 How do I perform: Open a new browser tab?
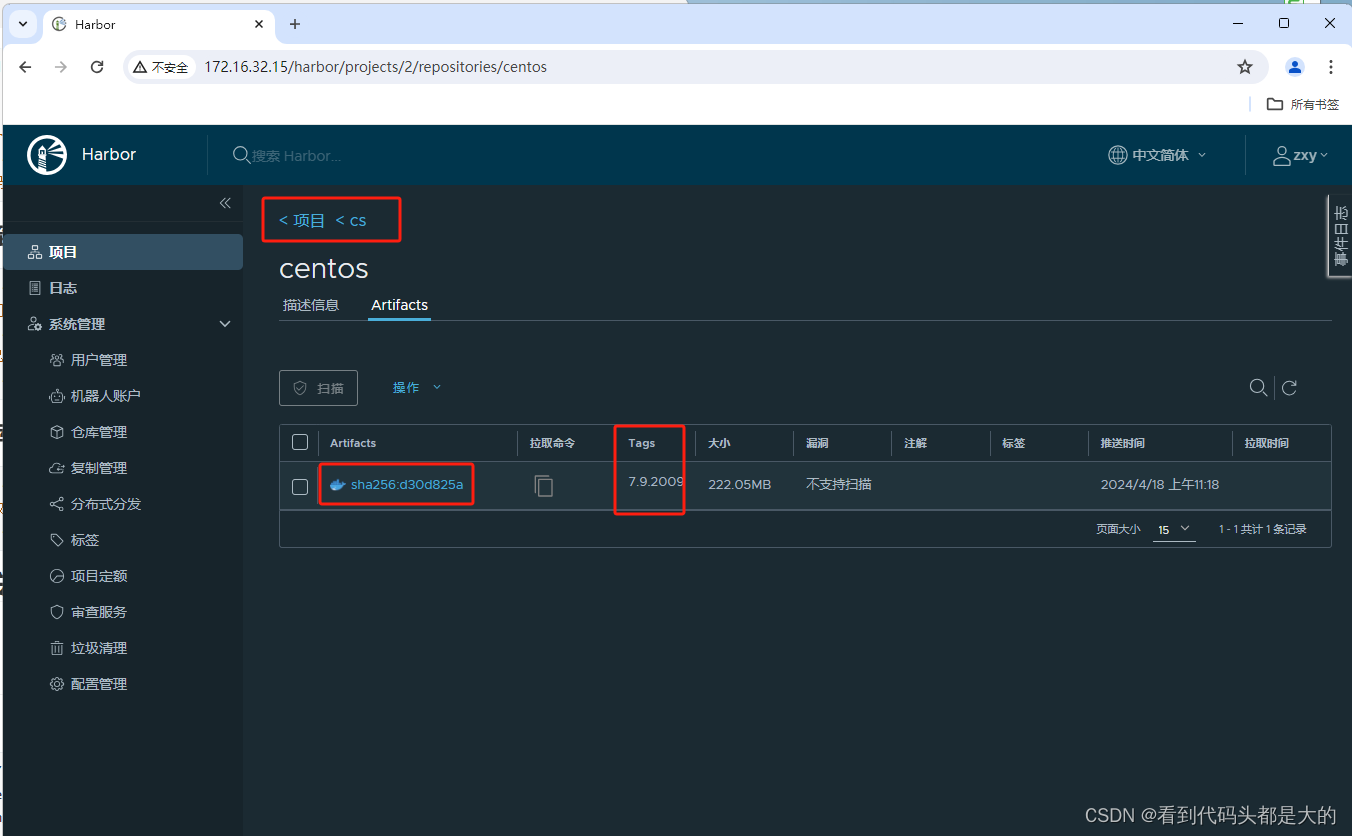point(294,24)
